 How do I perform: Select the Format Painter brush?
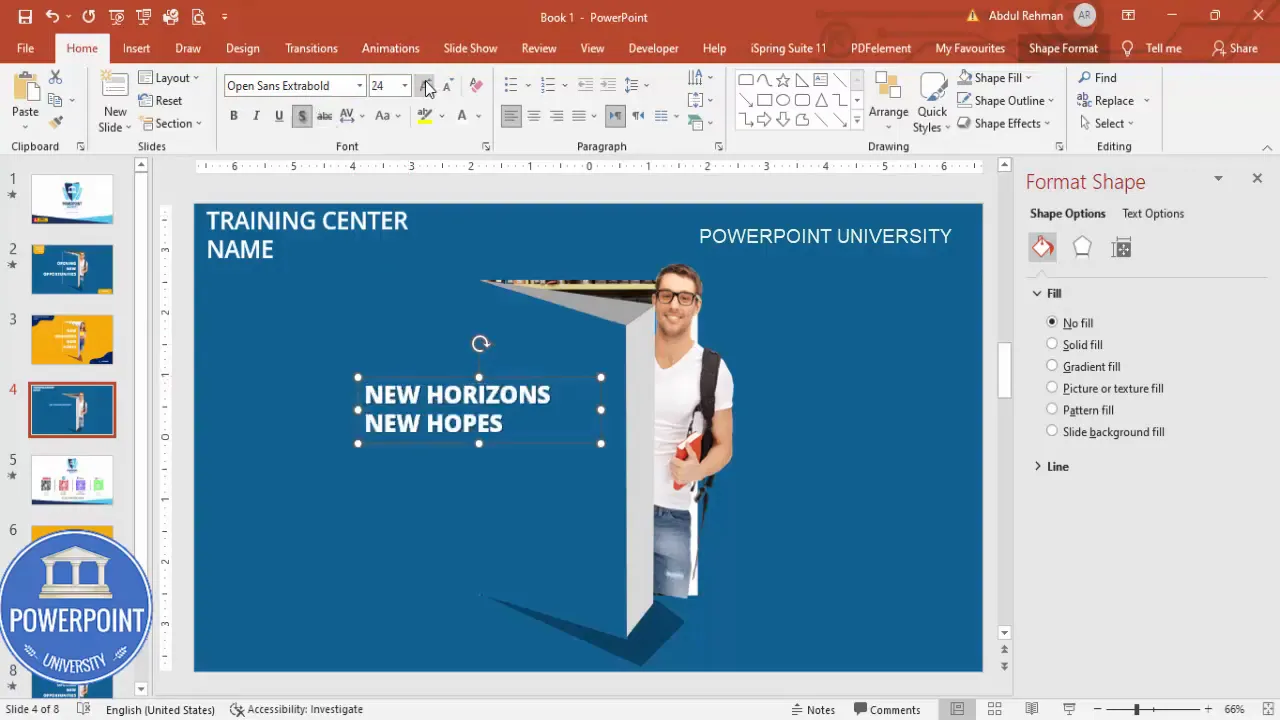(x=55, y=122)
